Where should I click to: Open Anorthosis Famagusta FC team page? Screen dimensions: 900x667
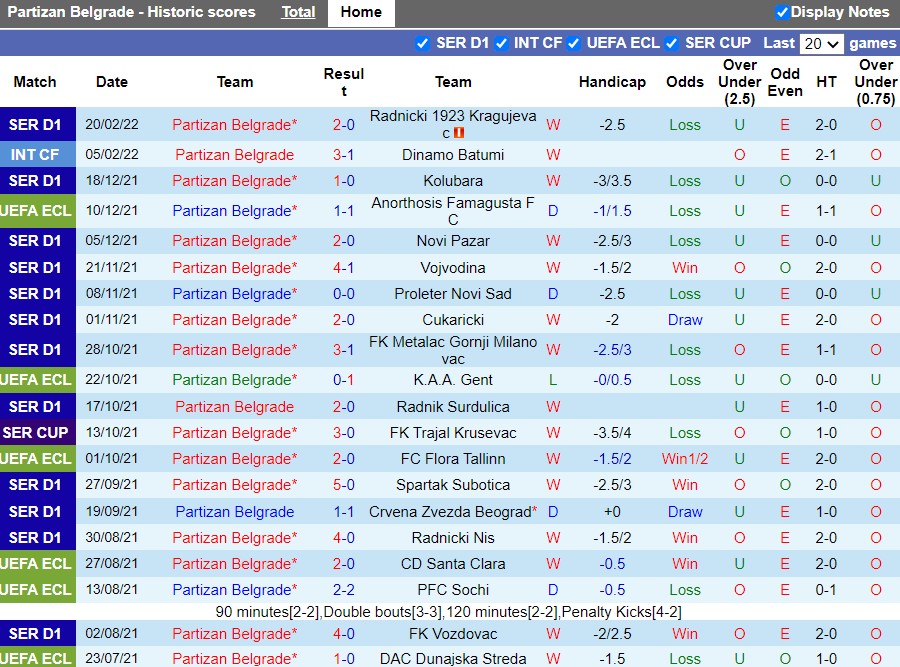pos(453,211)
